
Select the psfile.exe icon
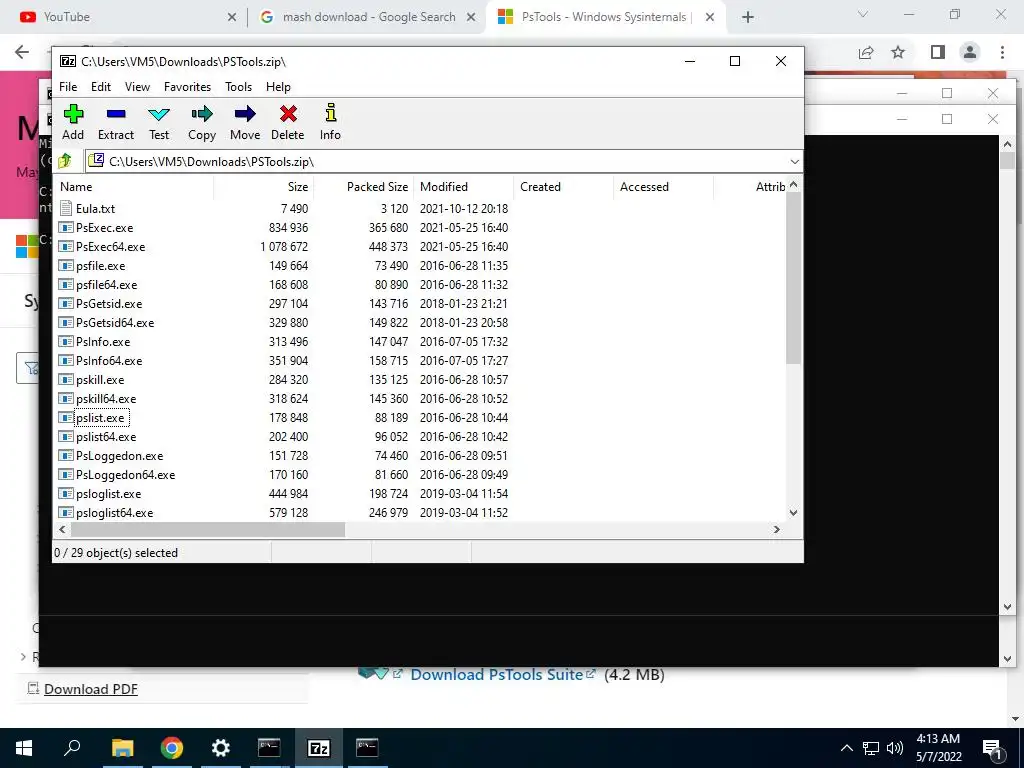(65, 265)
